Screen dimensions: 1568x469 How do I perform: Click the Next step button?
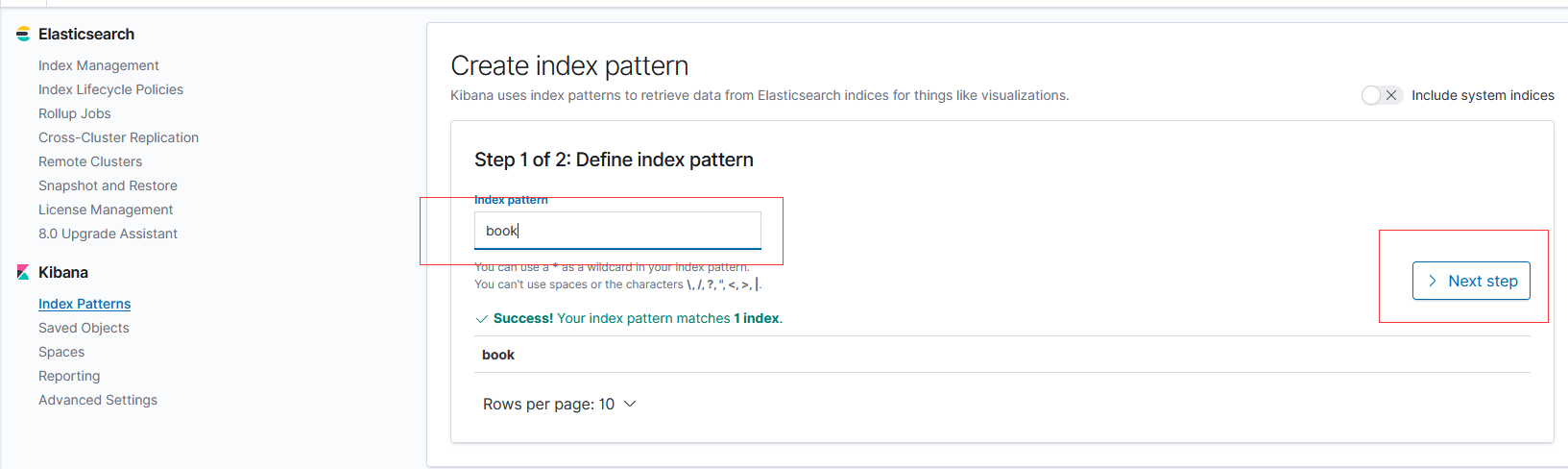pyautogui.click(x=1471, y=281)
